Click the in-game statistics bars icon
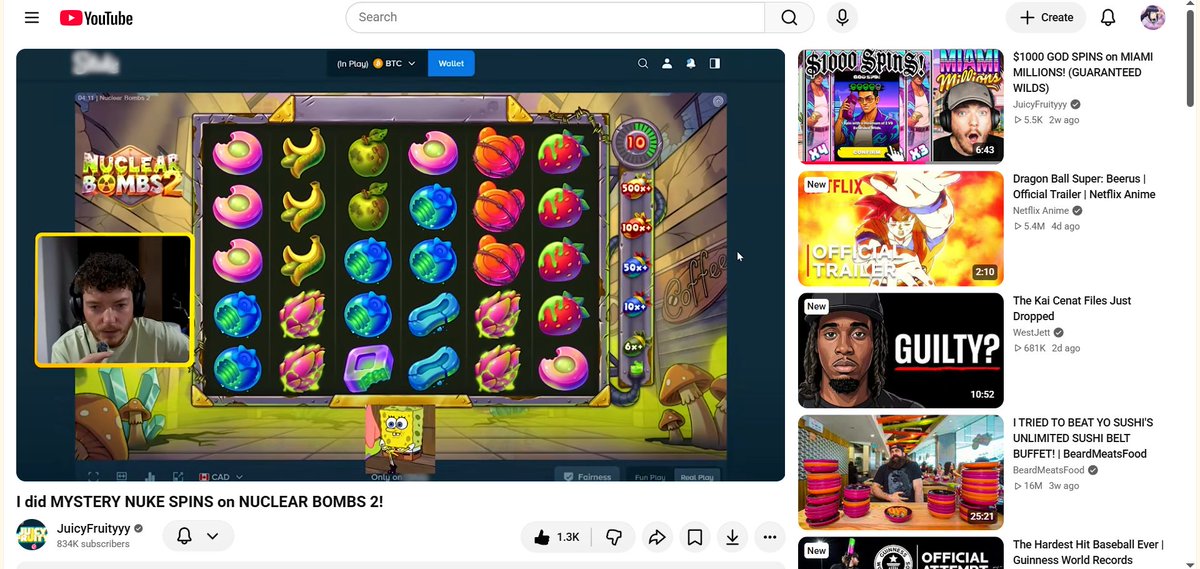 point(150,477)
